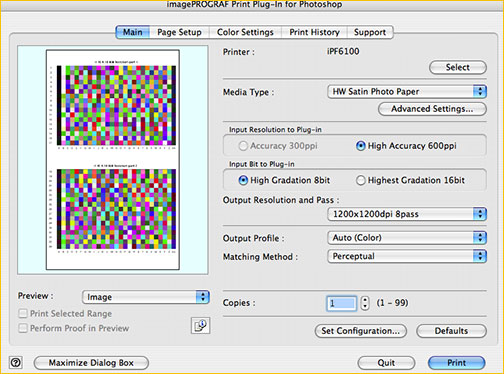The image size is (504, 374).
Task: Open the Support tab
Action: coord(370,32)
